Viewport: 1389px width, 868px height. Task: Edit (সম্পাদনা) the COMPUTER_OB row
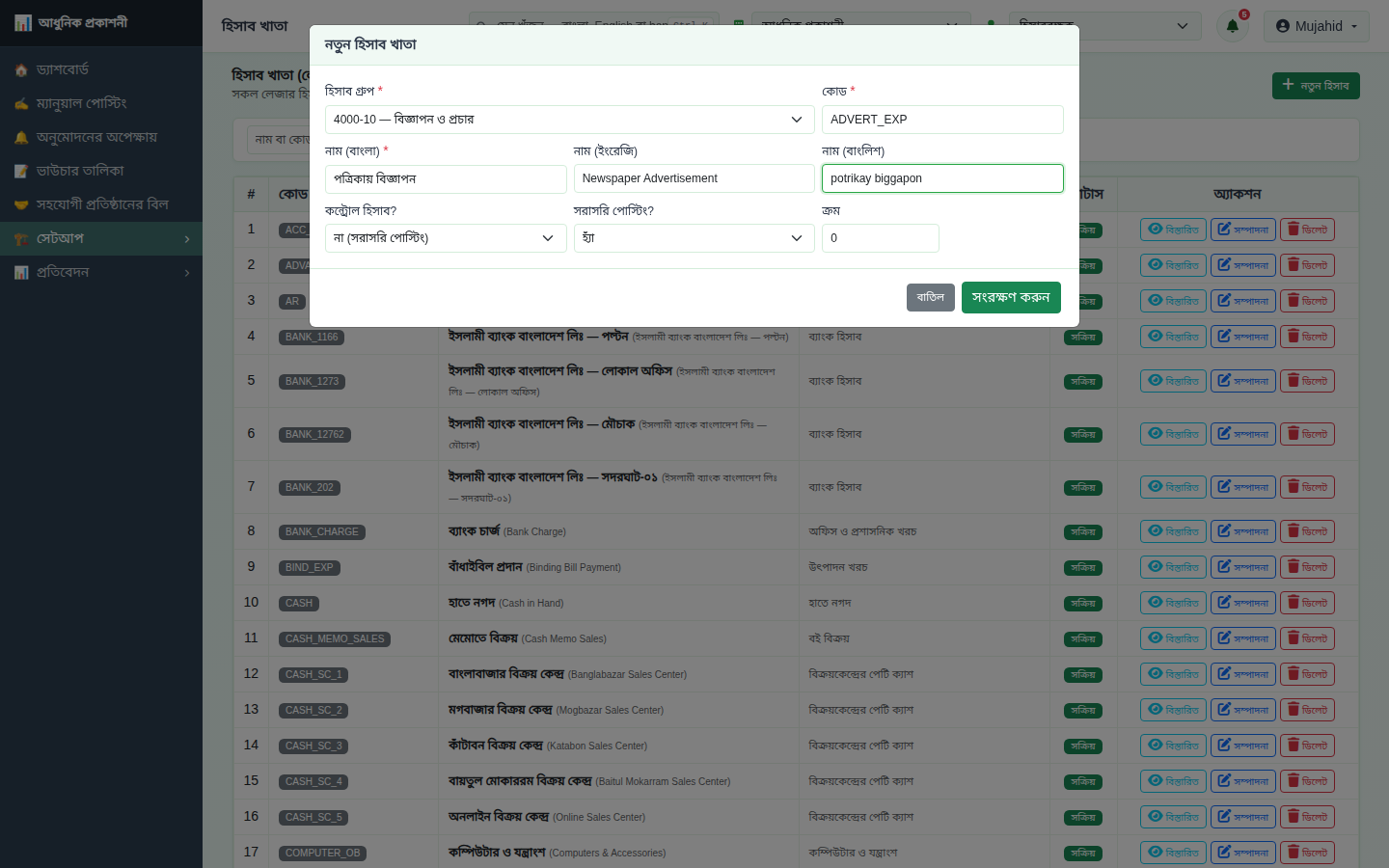tap(1243, 853)
